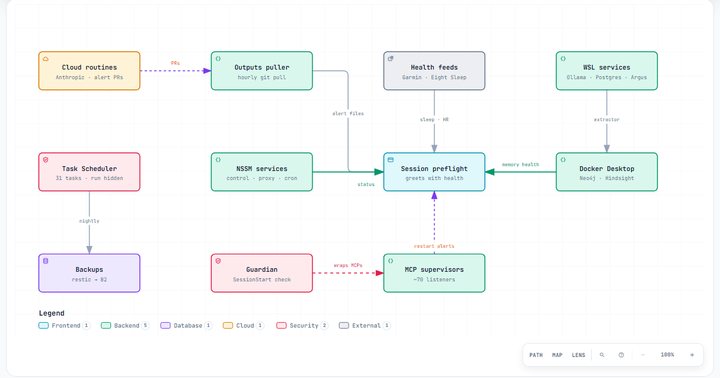This screenshot has height=378, width=720.
Task: Click the external-link icon on Health feeds node
Action: 391,59
